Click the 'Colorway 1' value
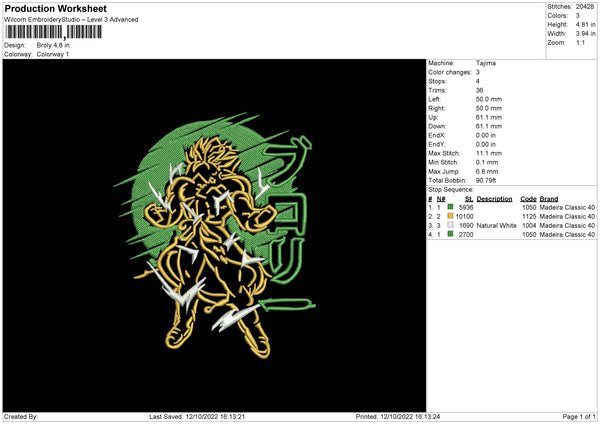Image resolution: width=600 pixels, height=424 pixels. pos(53,54)
